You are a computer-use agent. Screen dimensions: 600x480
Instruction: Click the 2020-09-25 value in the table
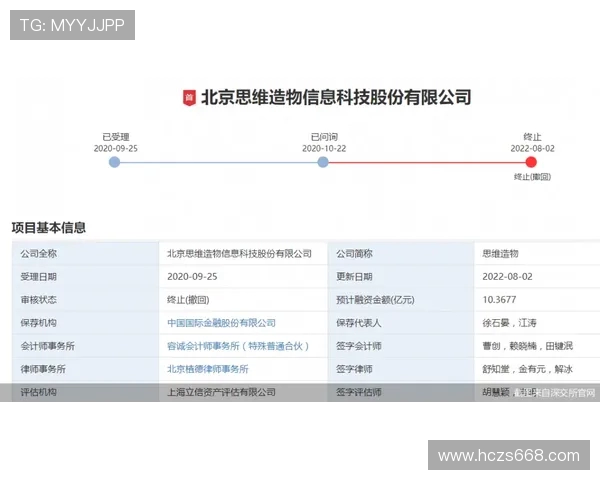[192, 277]
